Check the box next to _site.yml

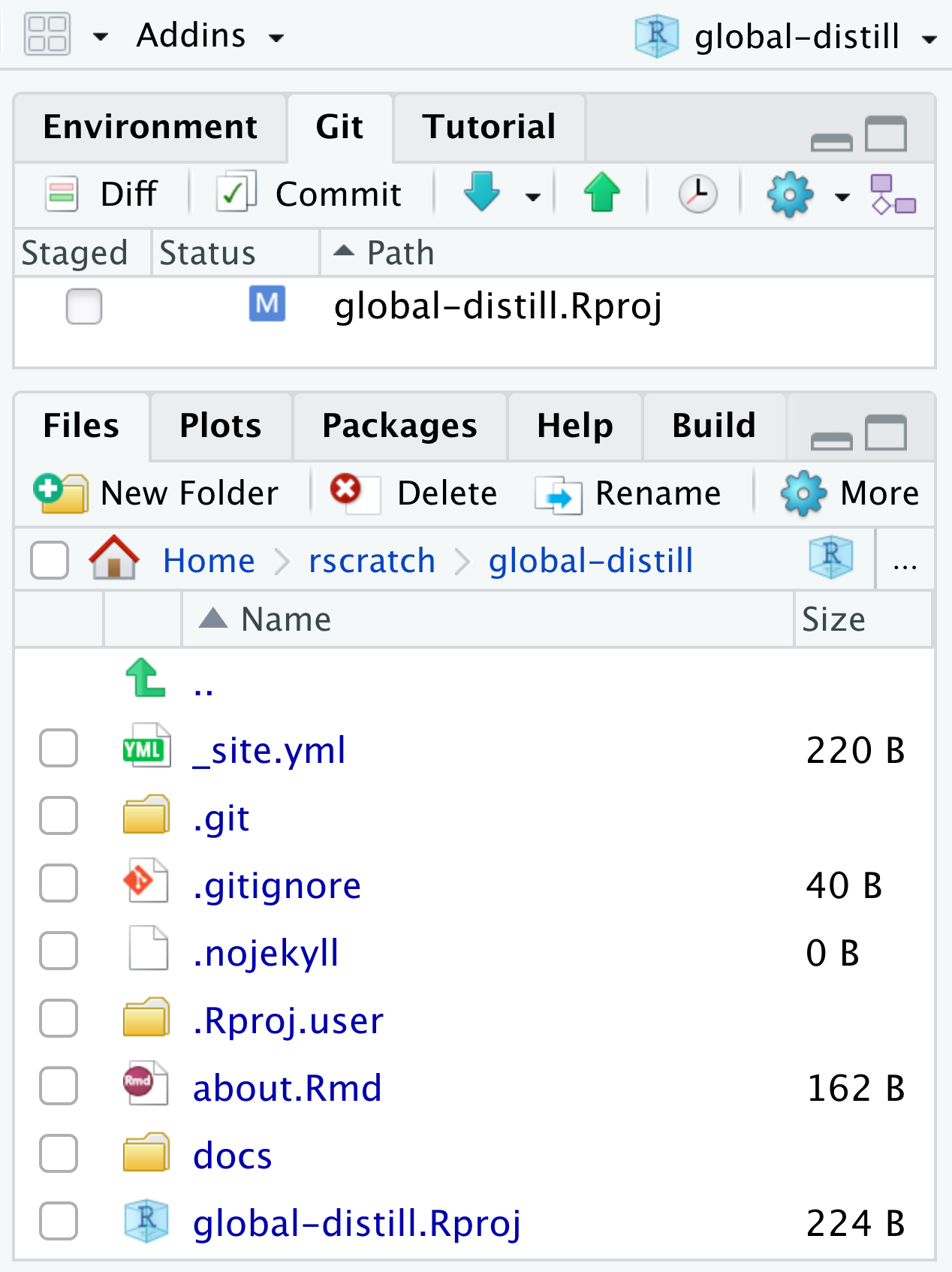[x=59, y=749]
